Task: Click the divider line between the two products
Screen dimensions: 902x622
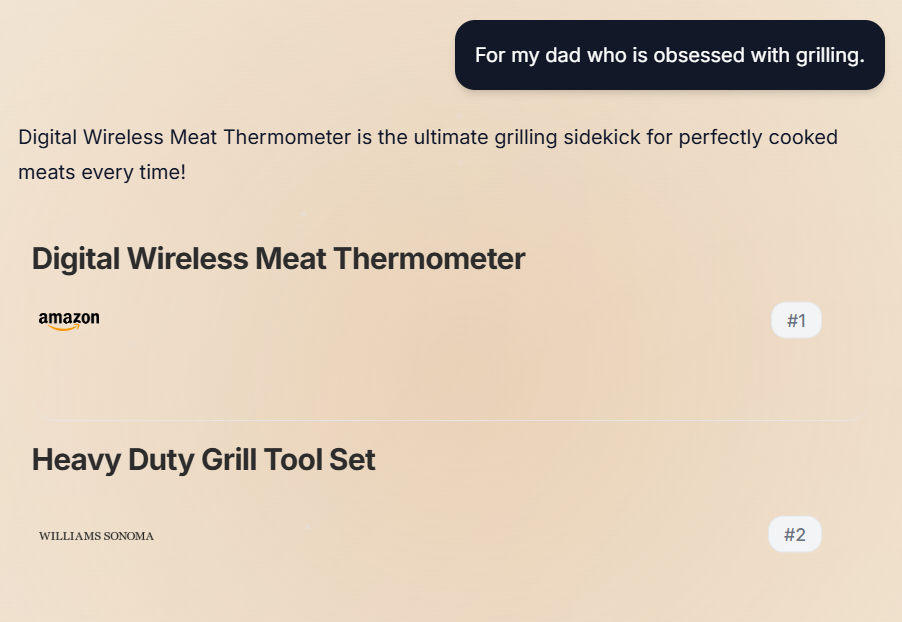Action: 455,420
